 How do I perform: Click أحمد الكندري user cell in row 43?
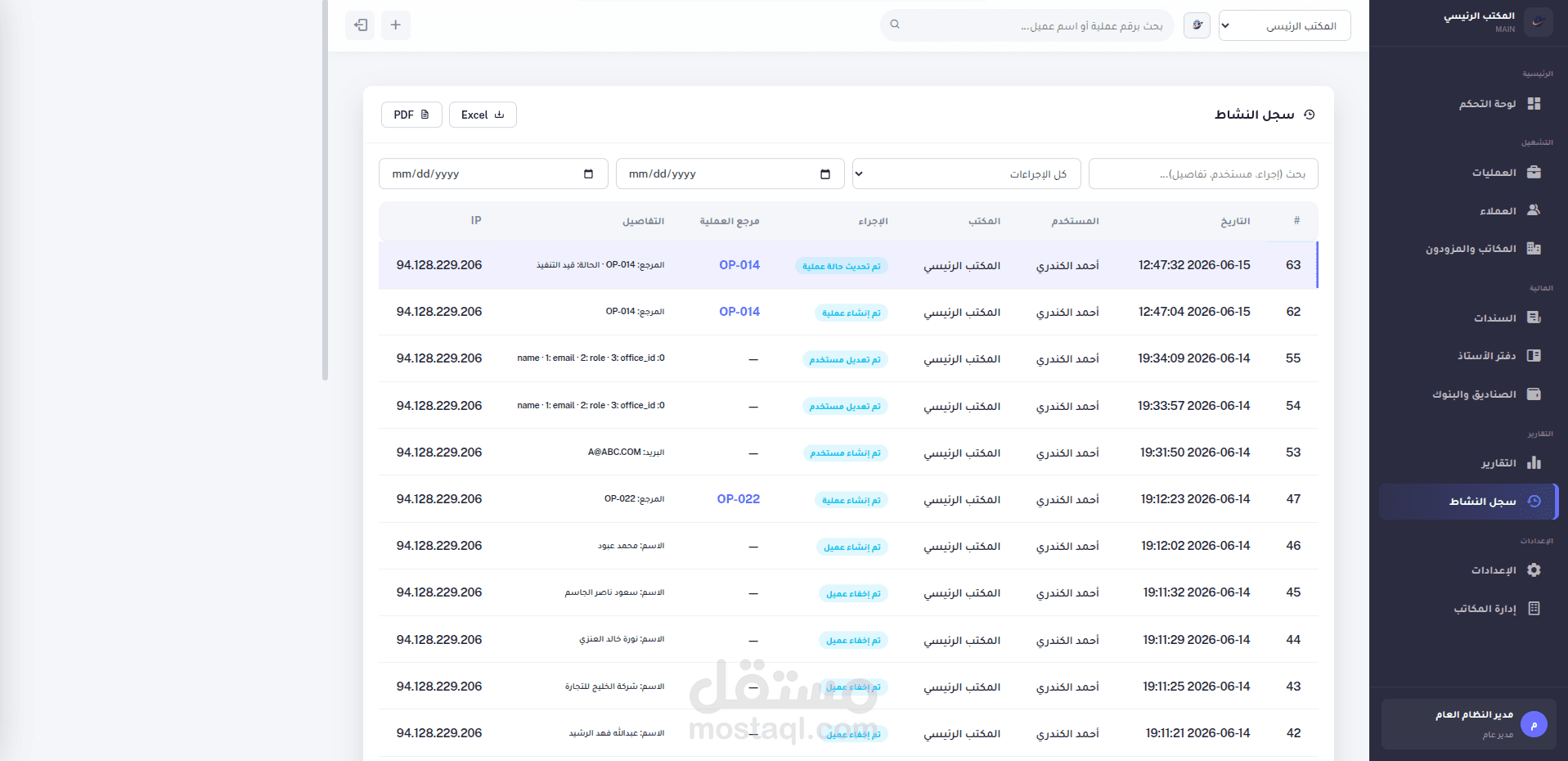(x=1067, y=687)
